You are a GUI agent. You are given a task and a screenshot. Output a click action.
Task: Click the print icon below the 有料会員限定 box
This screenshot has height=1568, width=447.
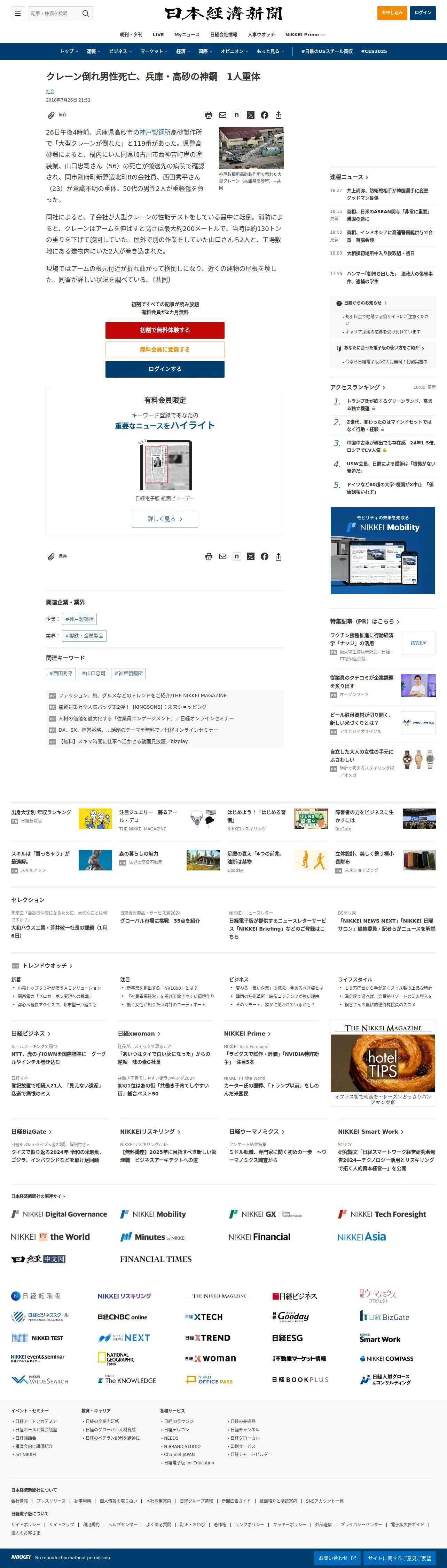(209, 556)
